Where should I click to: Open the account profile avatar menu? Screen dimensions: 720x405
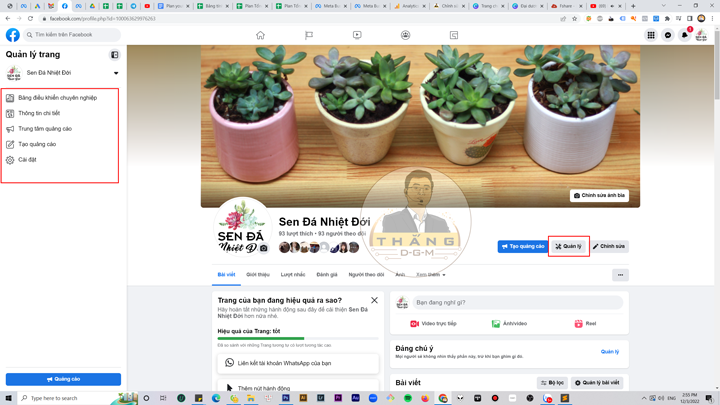[701, 35]
